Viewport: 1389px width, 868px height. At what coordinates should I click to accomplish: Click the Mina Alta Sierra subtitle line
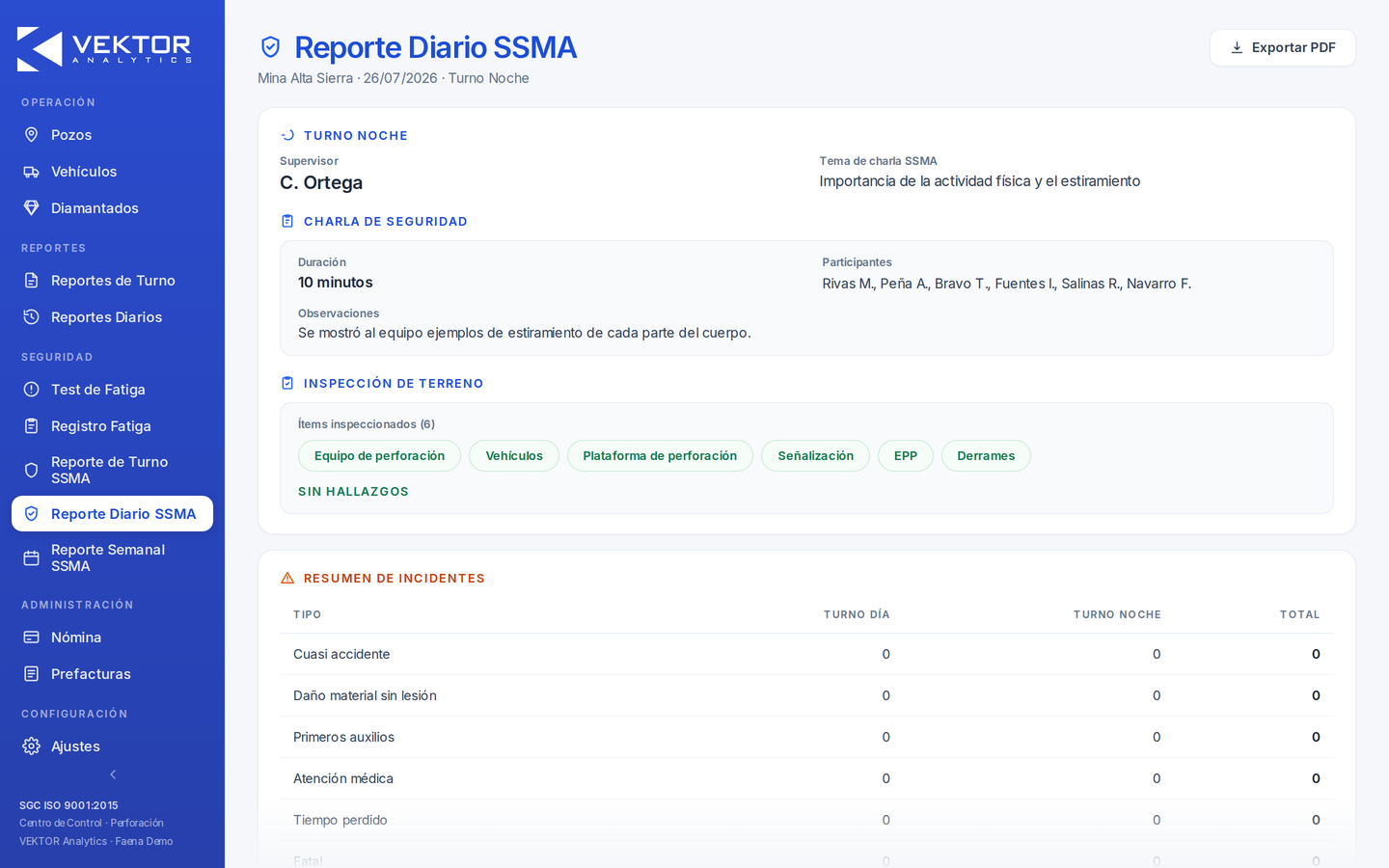pyautogui.click(x=394, y=78)
